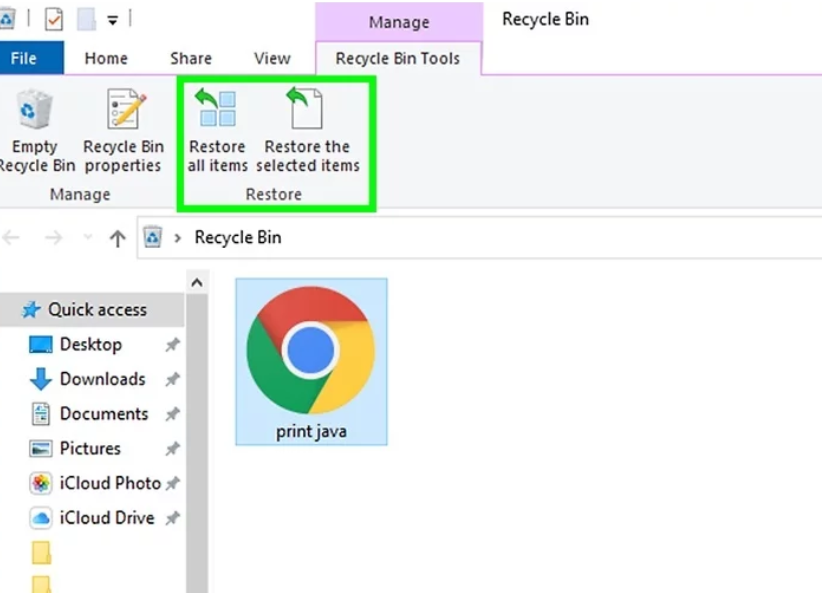
Task: Select Downloads in the navigation pane
Action: (x=102, y=379)
